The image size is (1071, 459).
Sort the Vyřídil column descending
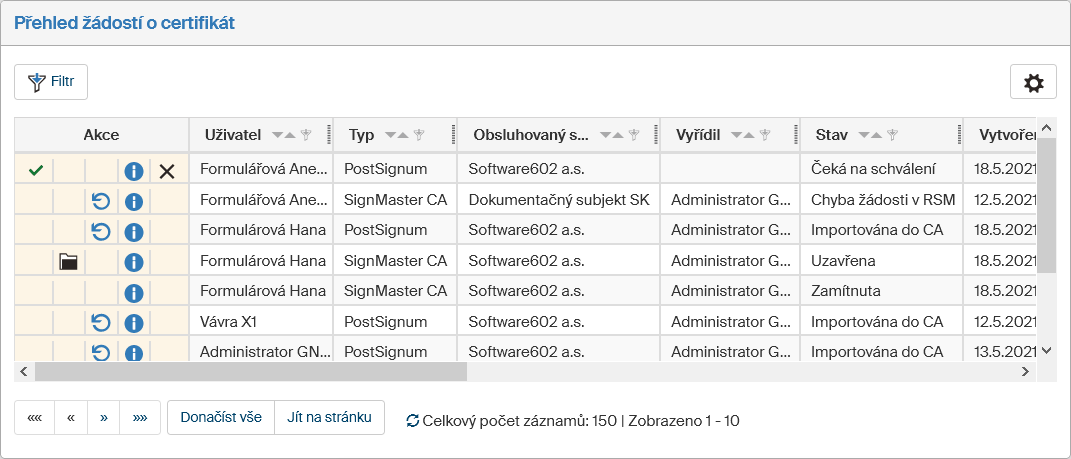[x=736, y=135]
